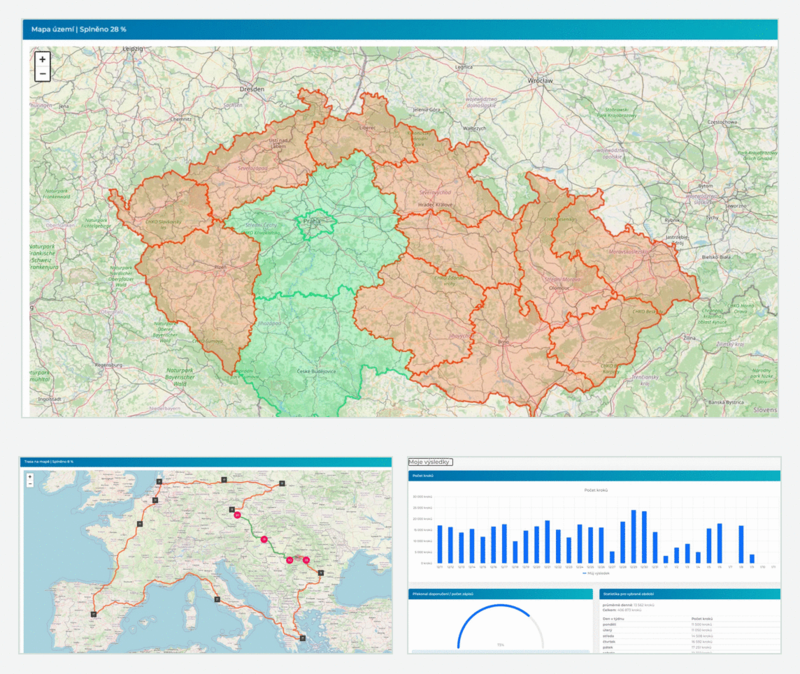Zoom out on the Czech territory map
This screenshot has height=674, width=800.
[42, 74]
